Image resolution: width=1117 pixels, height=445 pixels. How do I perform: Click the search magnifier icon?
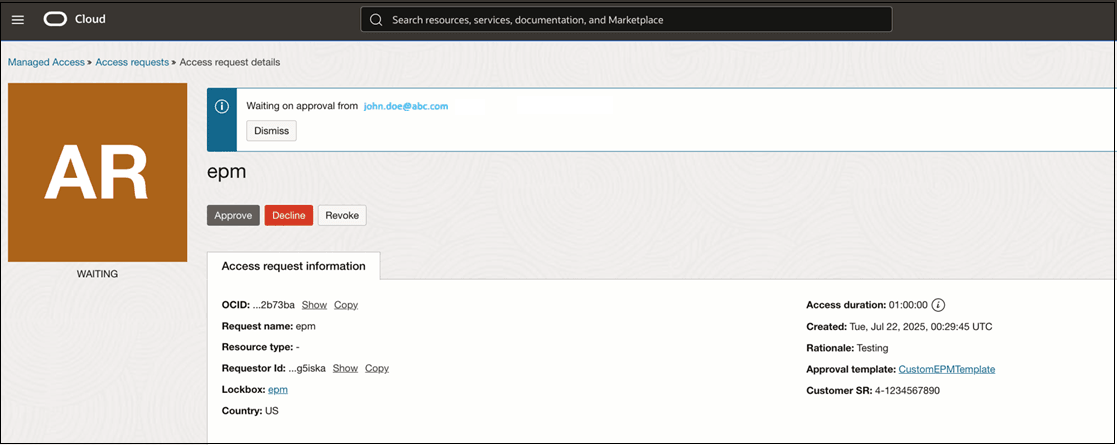tap(376, 20)
